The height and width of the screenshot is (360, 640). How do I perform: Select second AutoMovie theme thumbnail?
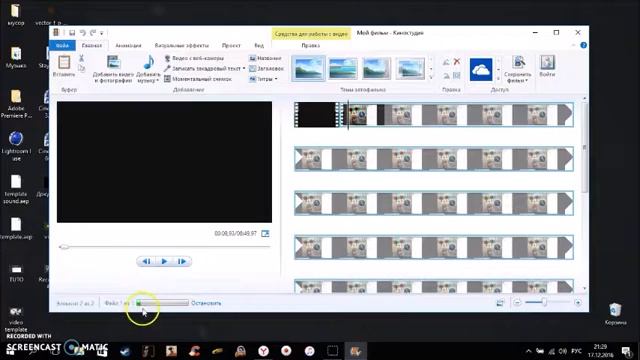(343, 69)
